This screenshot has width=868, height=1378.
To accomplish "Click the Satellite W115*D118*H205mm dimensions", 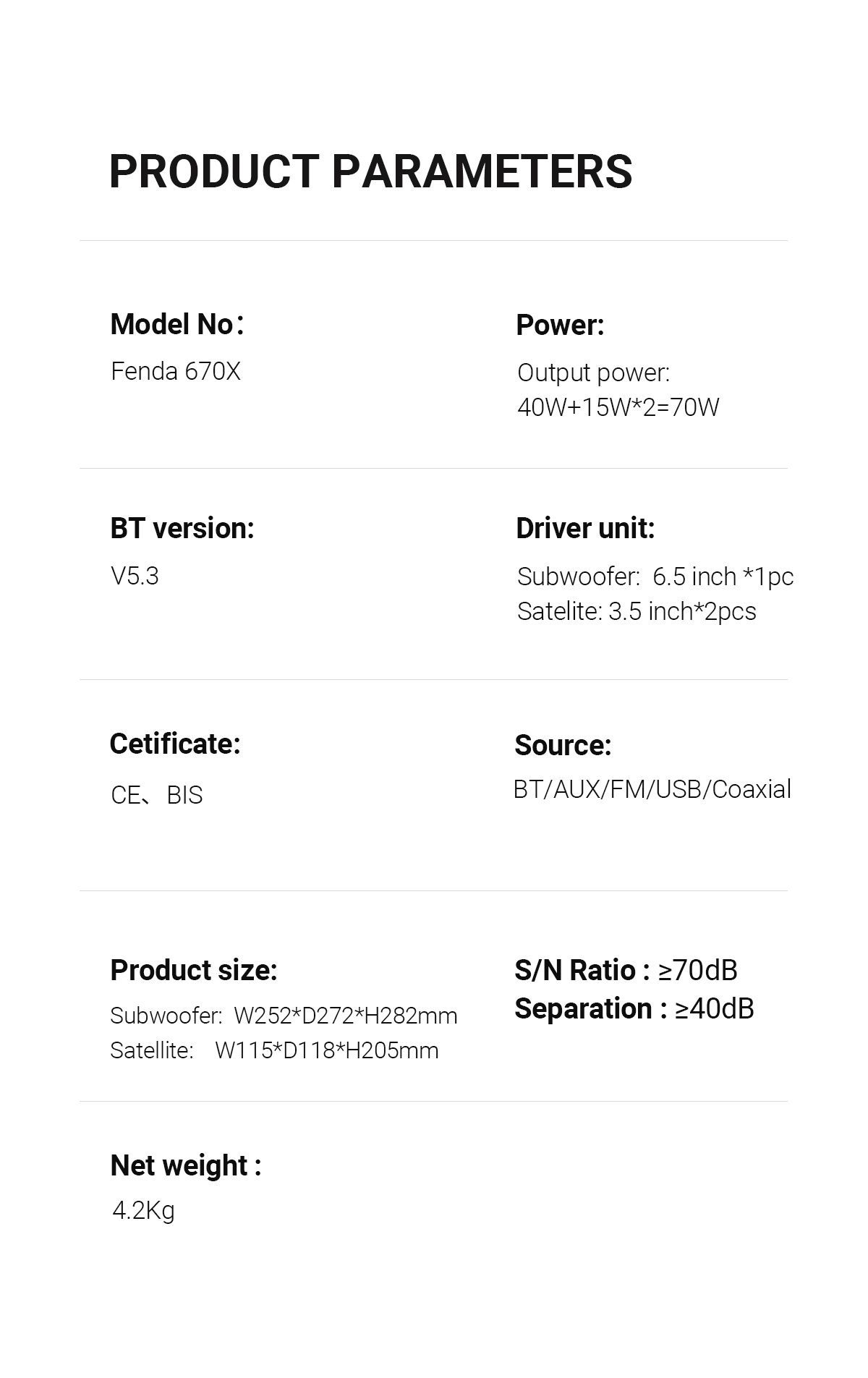I will pos(274,1050).
